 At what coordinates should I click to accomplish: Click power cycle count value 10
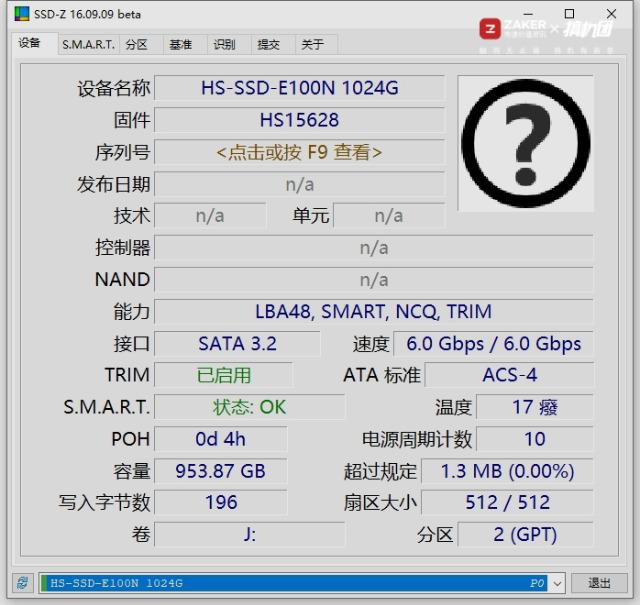(535, 439)
